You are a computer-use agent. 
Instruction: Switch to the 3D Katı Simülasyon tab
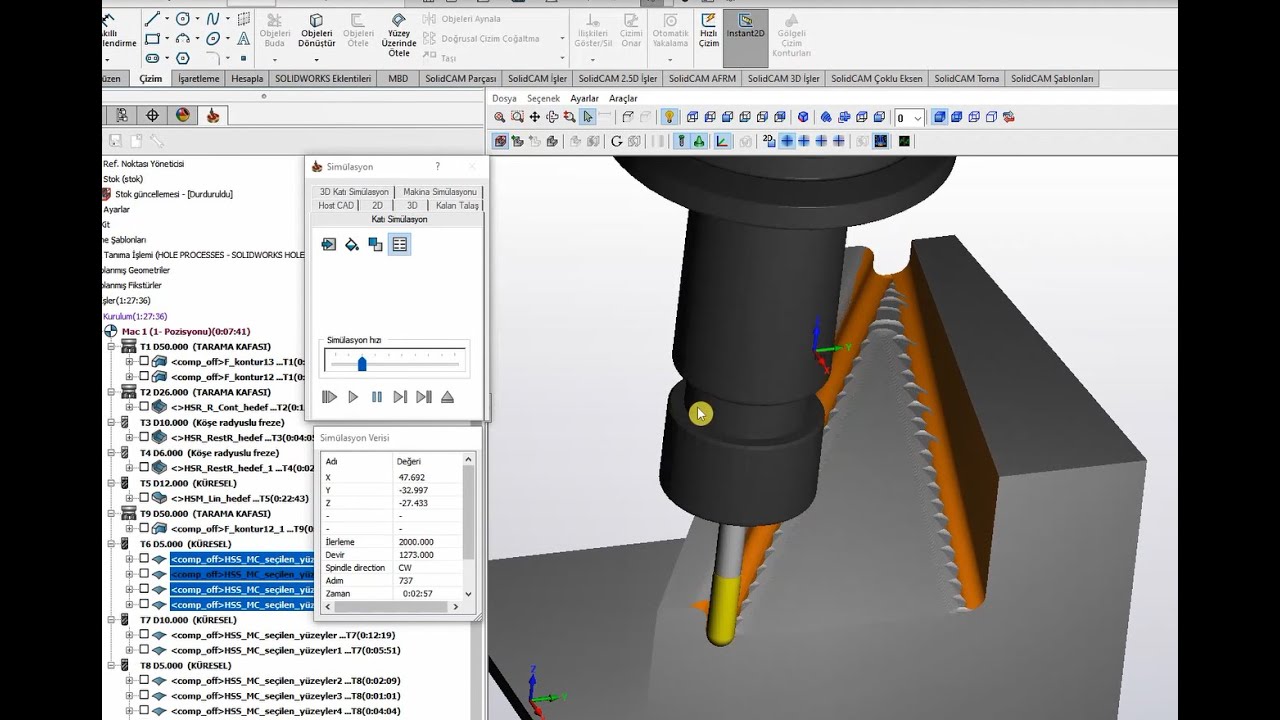(354, 192)
